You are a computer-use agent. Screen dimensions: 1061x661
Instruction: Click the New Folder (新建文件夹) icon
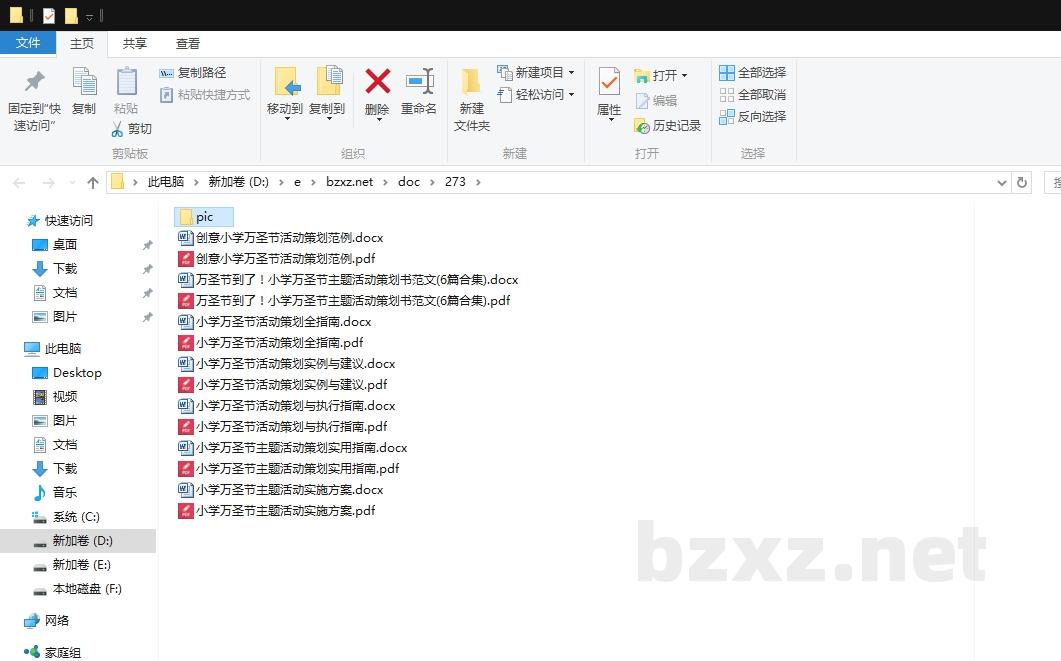tap(471, 82)
